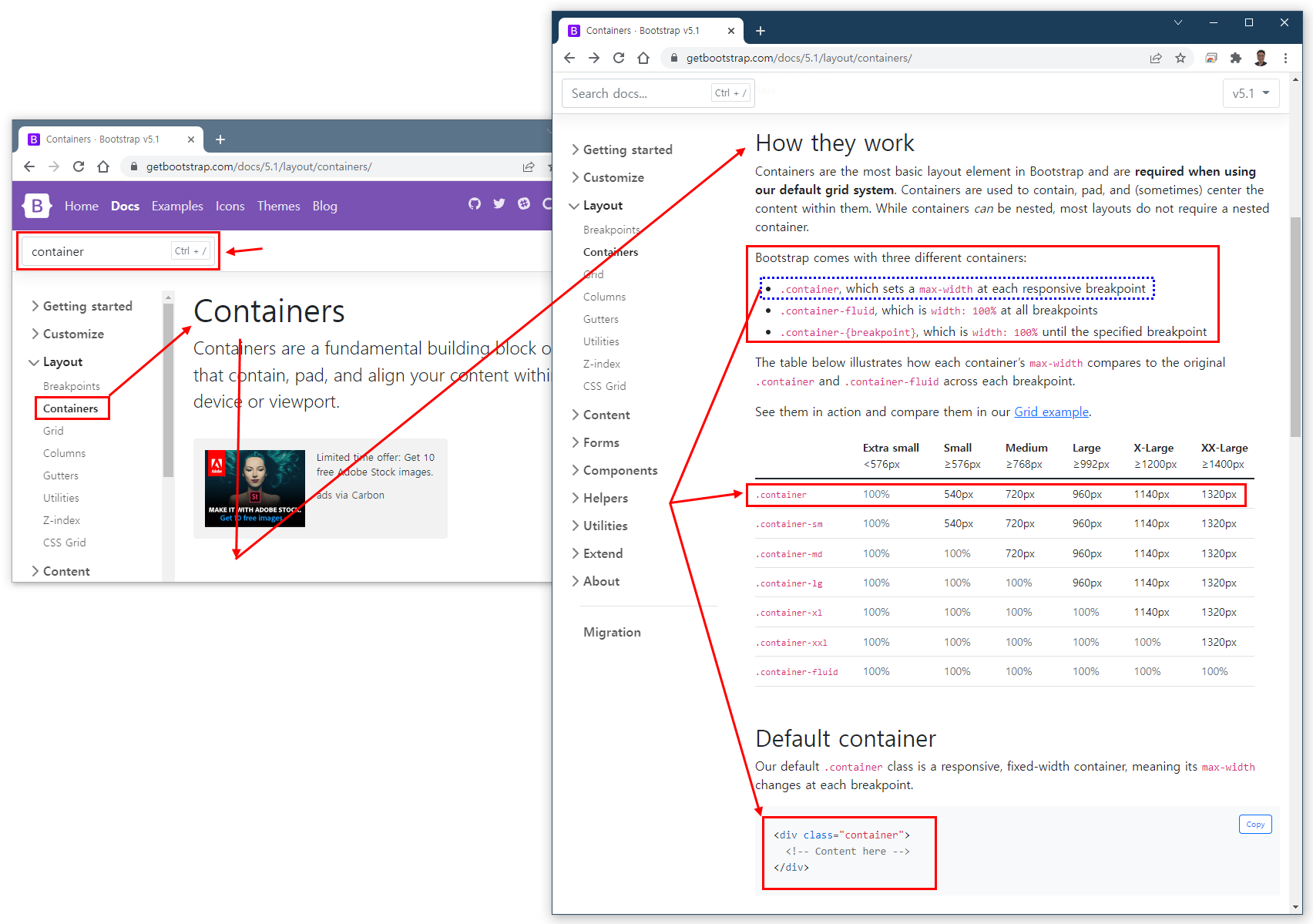Expand About section in right window sidebar
The image size is (1313, 924).
coord(595,581)
